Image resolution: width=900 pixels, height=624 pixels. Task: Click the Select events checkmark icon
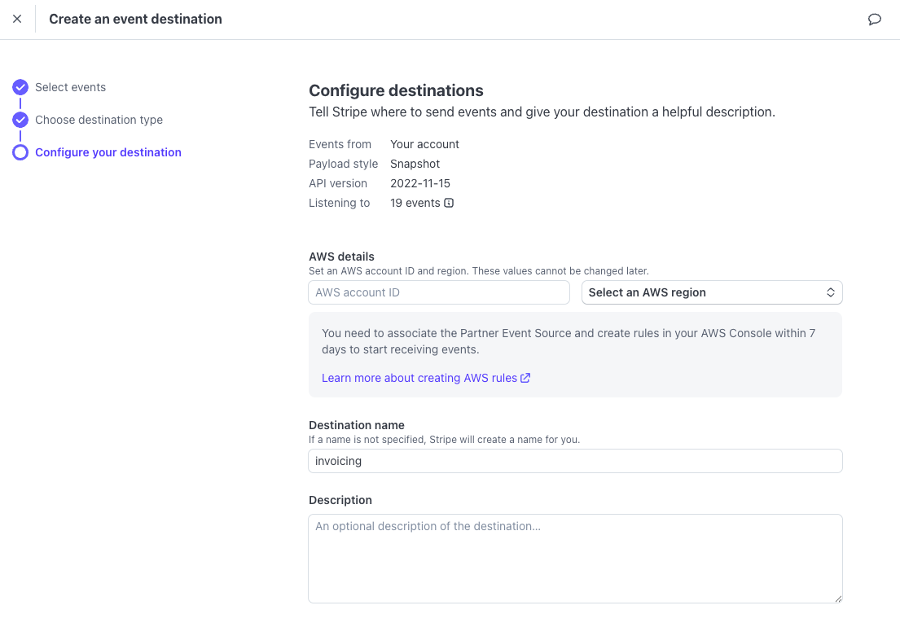[x=20, y=87]
